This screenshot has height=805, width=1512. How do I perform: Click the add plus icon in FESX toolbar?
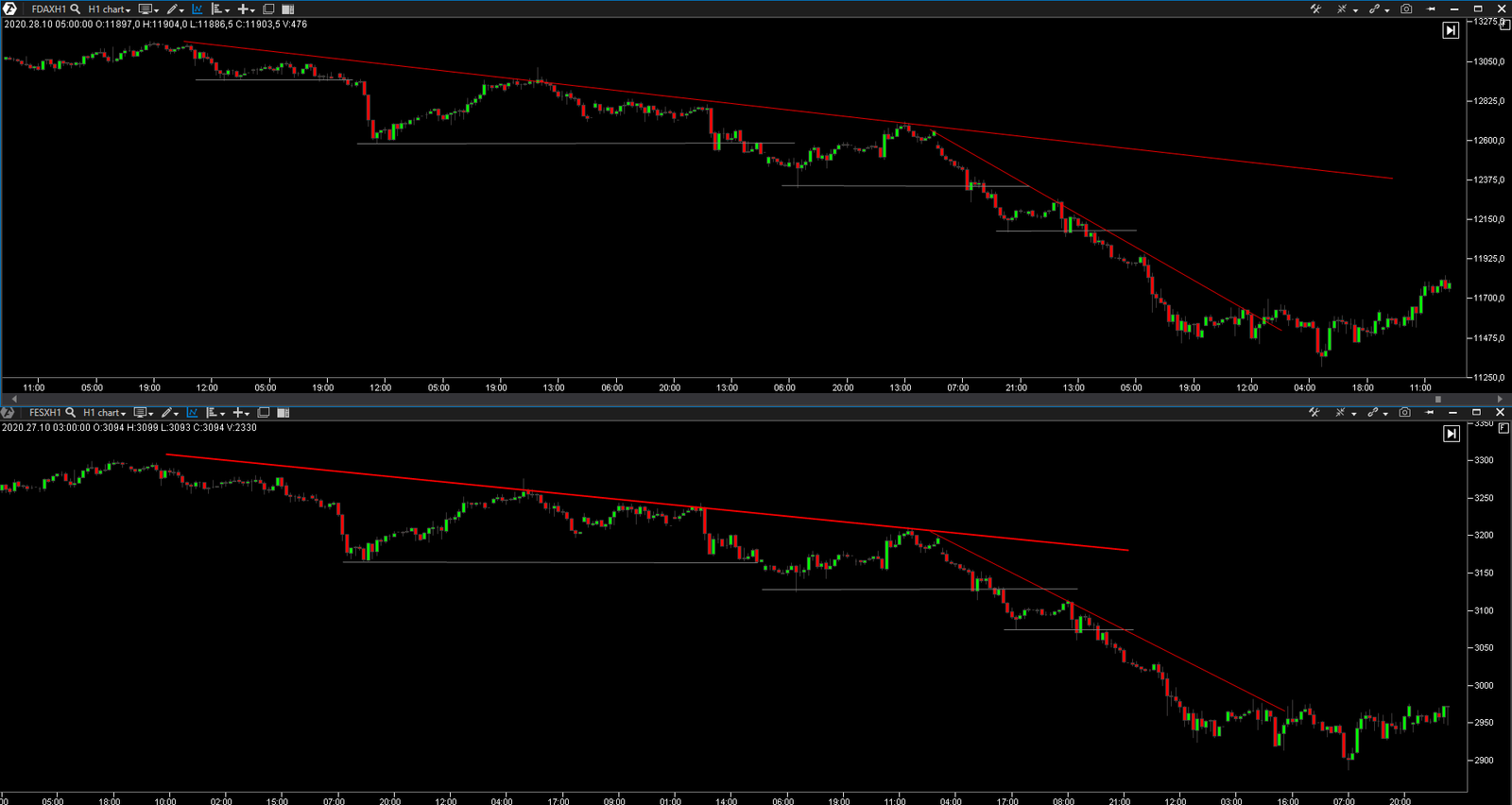point(239,413)
